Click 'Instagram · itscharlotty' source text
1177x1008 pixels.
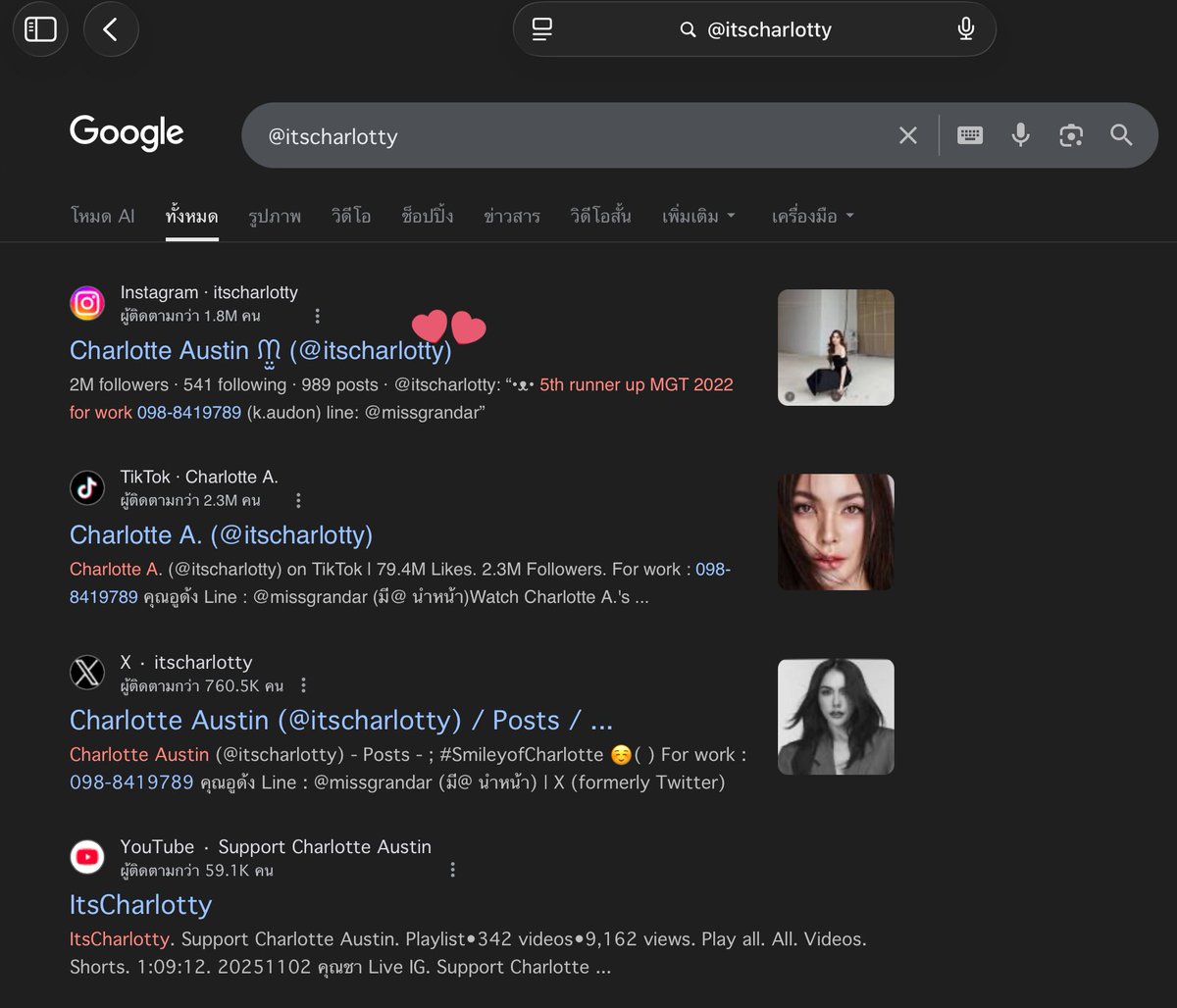click(209, 292)
